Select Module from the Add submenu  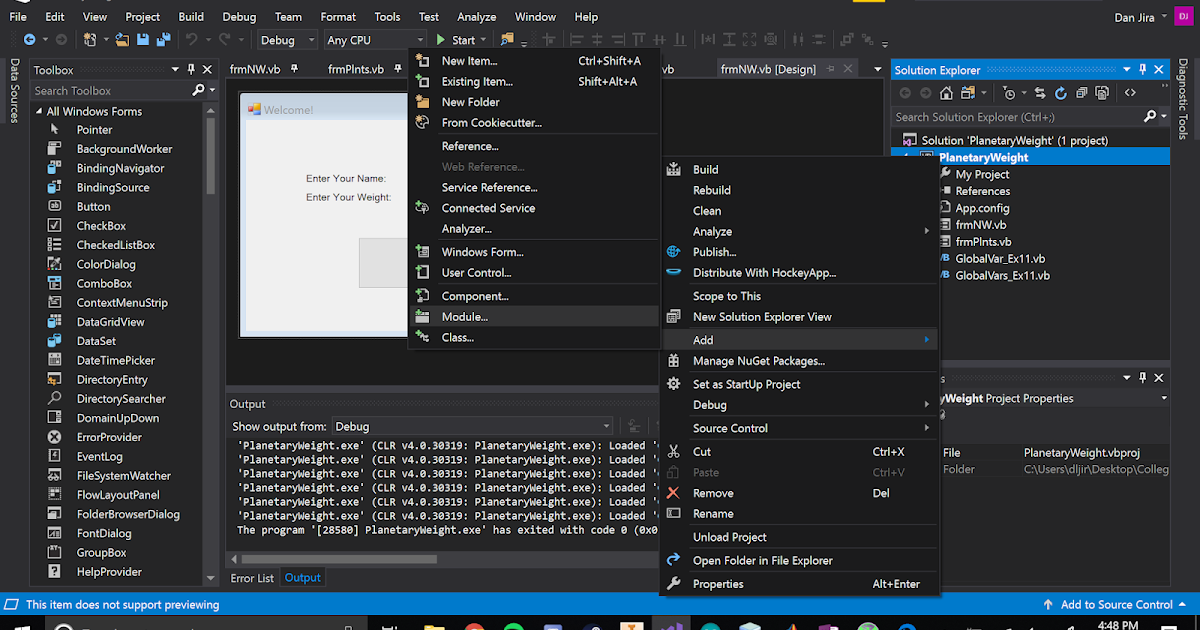(462, 316)
